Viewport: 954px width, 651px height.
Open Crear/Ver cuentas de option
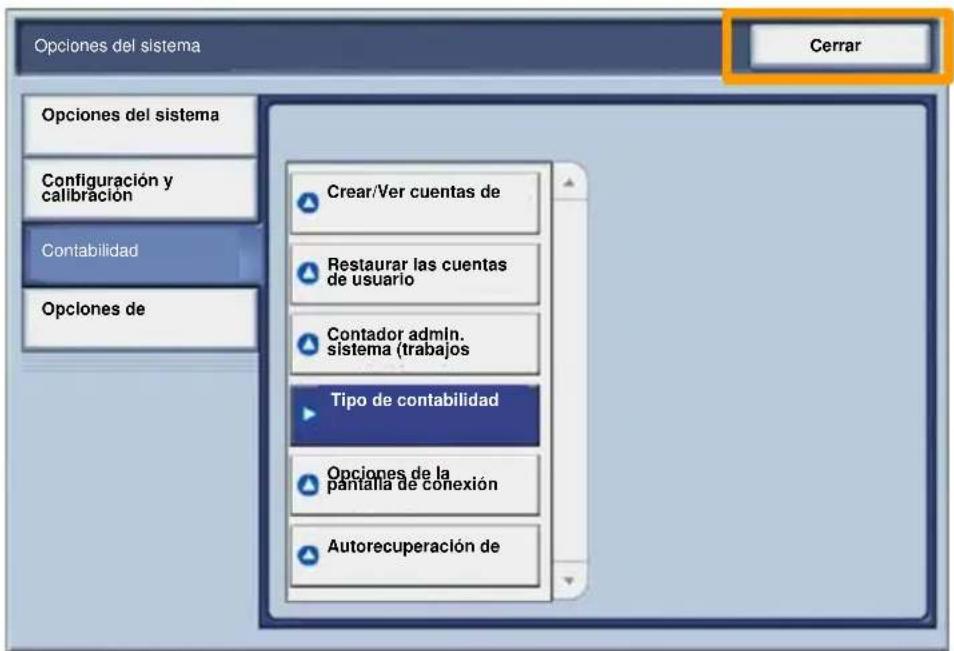click(415, 203)
